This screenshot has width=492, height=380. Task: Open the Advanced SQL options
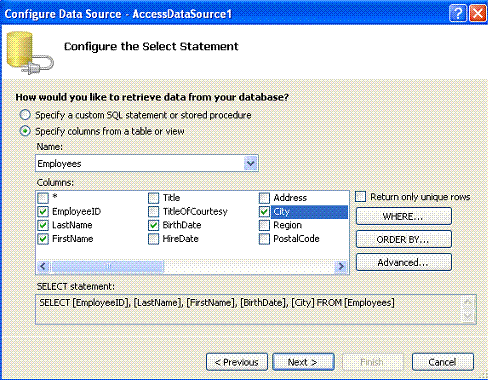coord(404,262)
